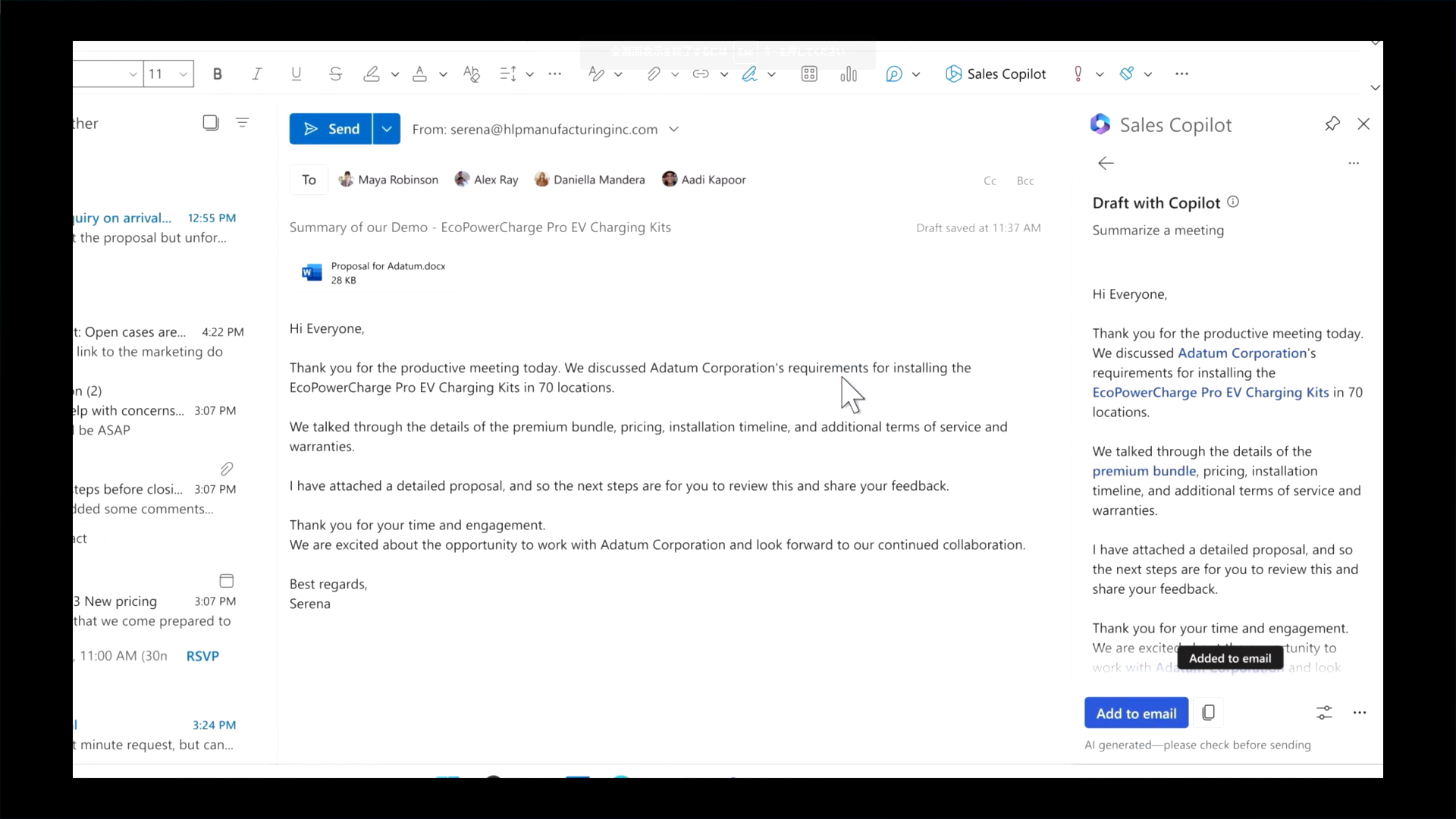Screen dimensions: 1456x819
Task: Toggle the select-all messages checkbox
Action: (211, 123)
